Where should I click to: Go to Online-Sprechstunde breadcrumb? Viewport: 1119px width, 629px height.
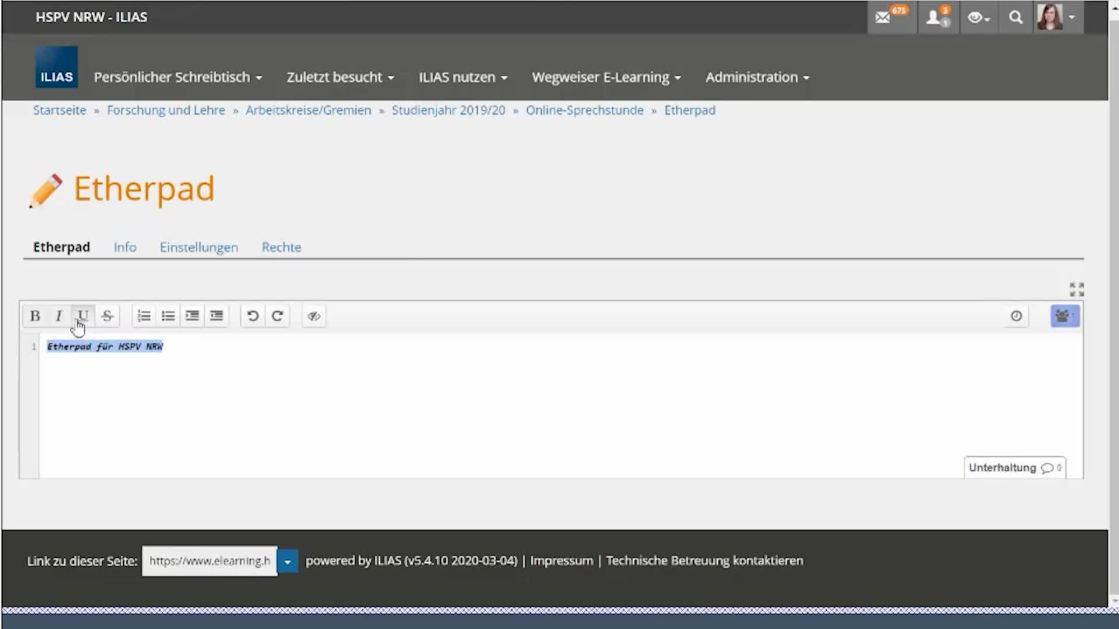click(x=584, y=110)
